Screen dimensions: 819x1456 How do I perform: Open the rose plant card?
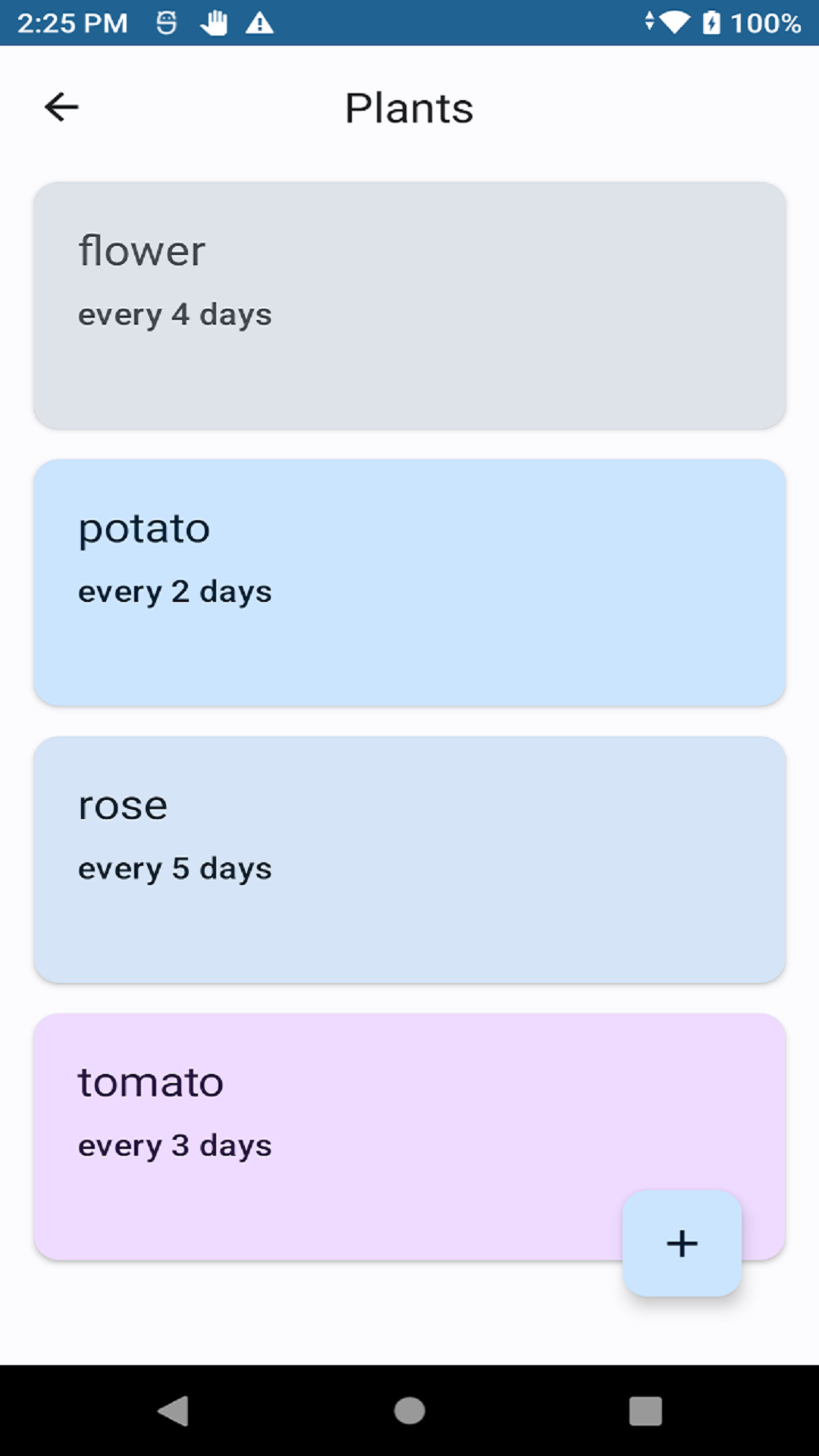click(x=409, y=859)
